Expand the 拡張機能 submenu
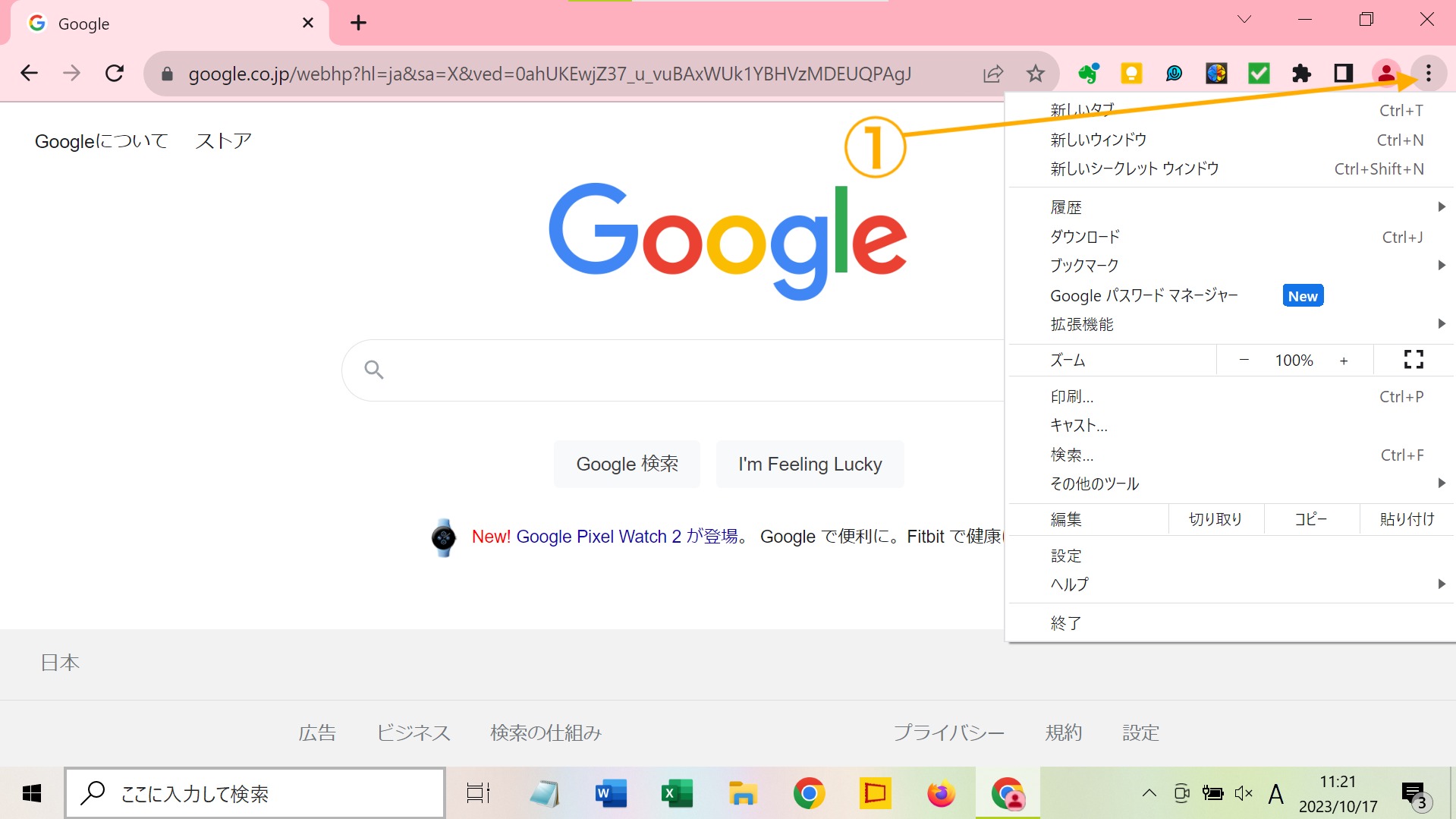The height and width of the screenshot is (819, 1456). point(1229,324)
